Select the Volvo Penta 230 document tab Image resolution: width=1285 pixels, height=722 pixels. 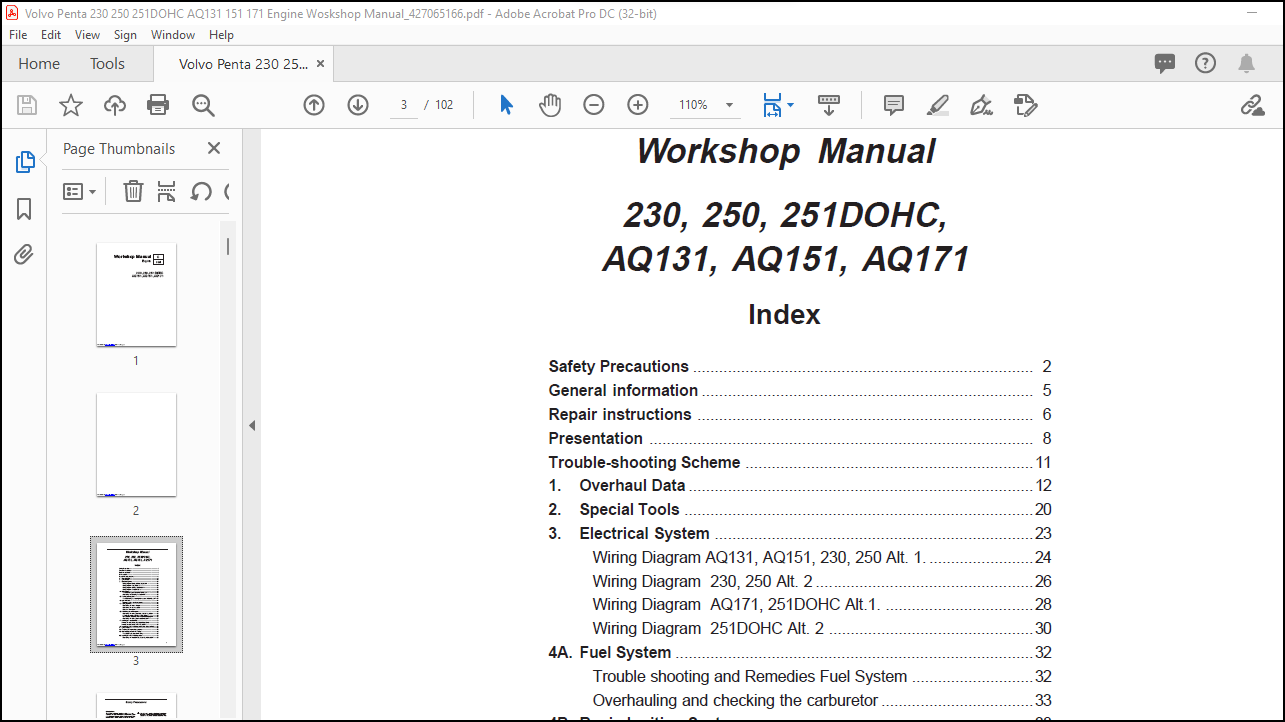pyautogui.click(x=244, y=64)
